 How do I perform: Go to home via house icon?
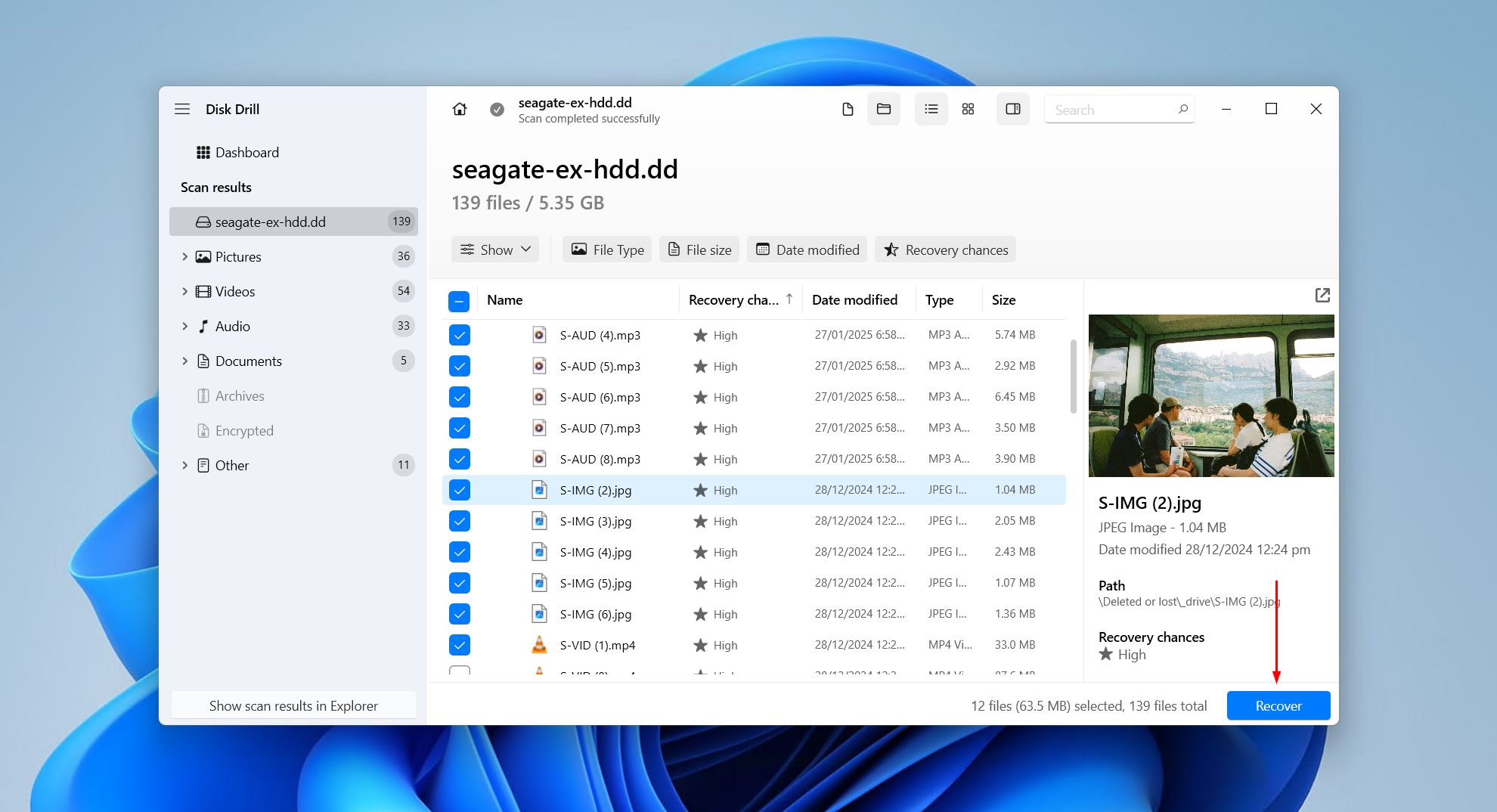click(459, 110)
